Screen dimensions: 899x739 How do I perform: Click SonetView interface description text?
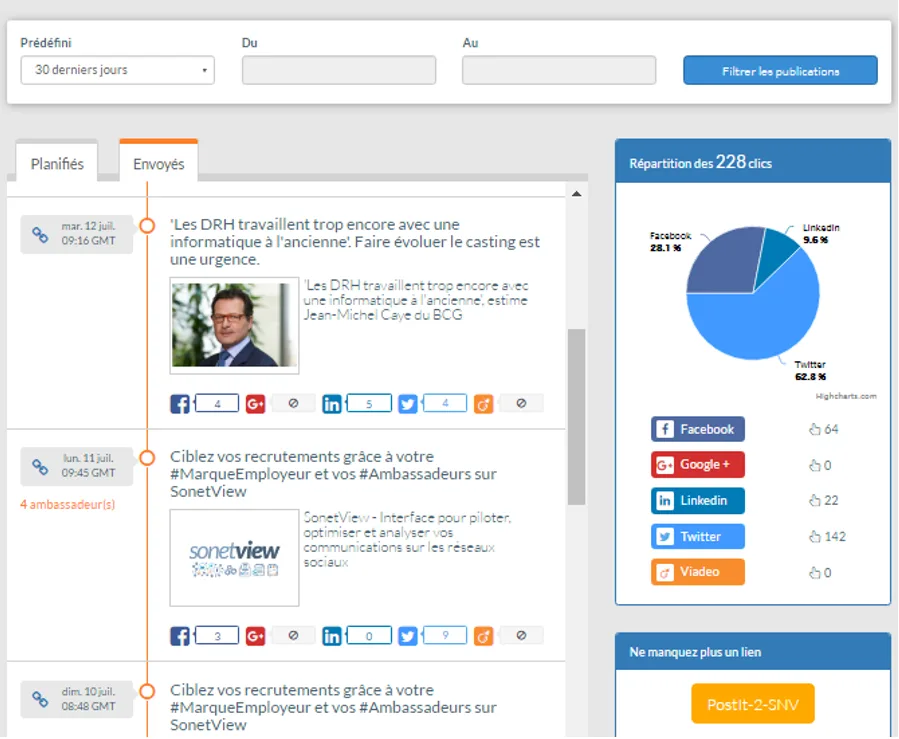tap(407, 539)
